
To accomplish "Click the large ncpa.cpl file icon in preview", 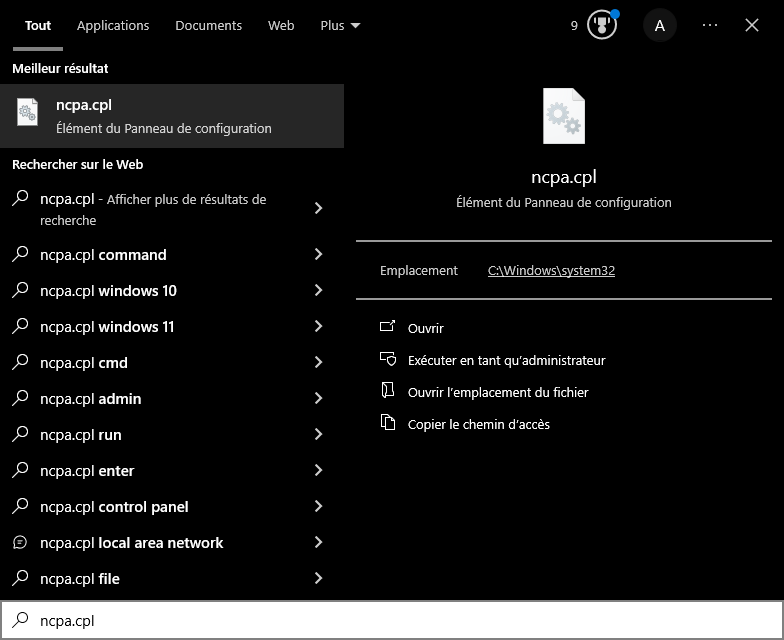I will 563,116.
